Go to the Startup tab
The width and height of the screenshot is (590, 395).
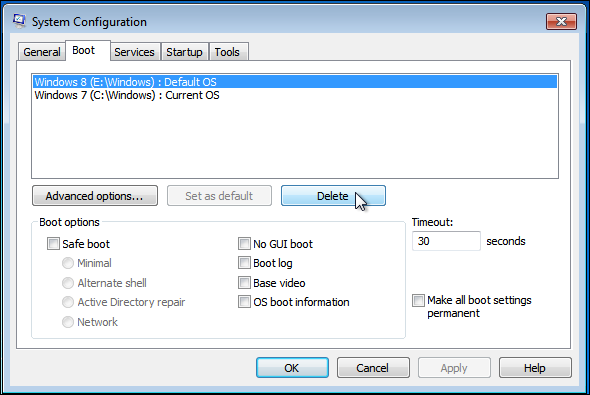coord(184,52)
